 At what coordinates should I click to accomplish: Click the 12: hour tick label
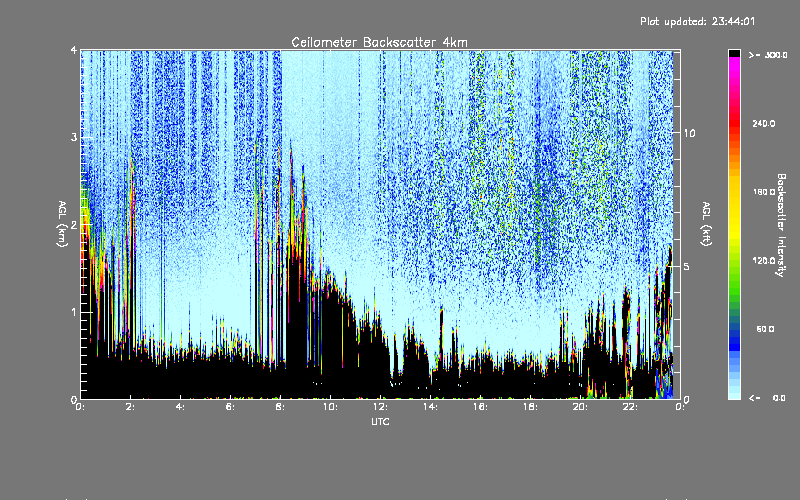click(380, 407)
